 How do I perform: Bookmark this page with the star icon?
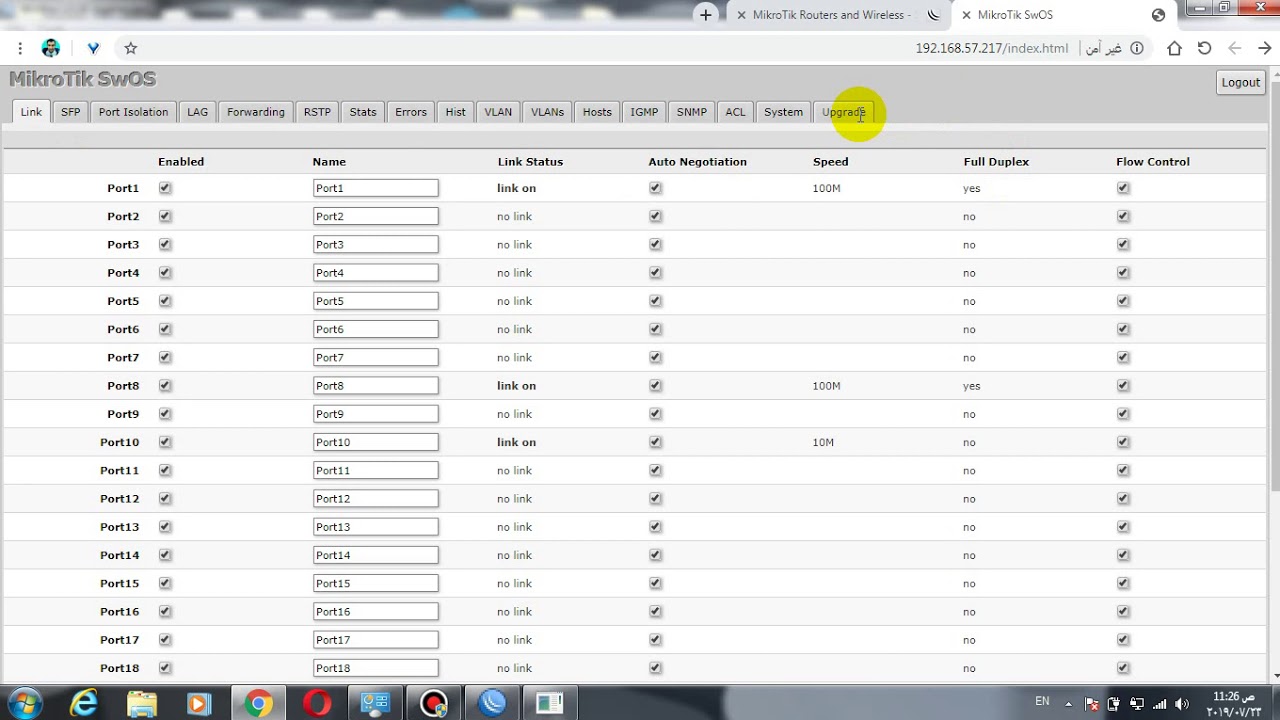pyautogui.click(x=131, y=48)
